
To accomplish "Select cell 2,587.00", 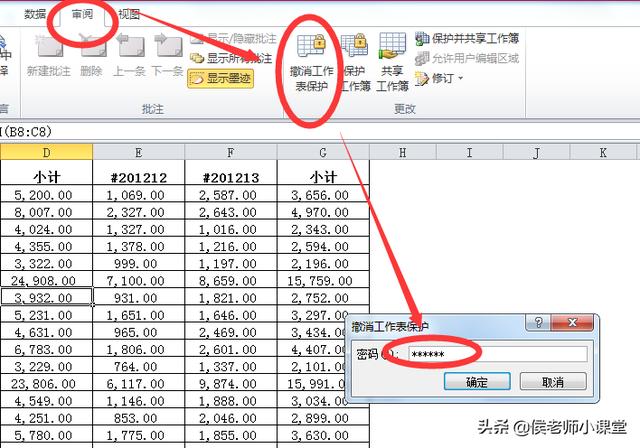I will click(231, 195).
